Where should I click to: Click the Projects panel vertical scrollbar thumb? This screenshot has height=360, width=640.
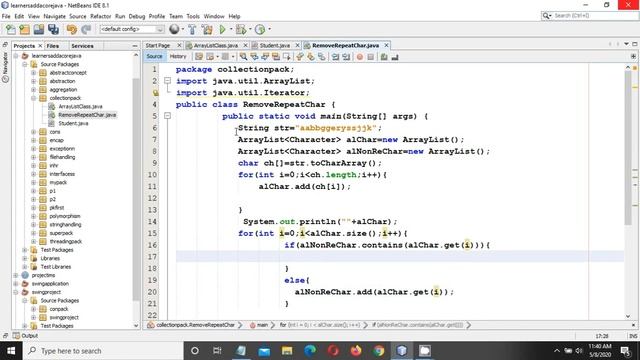[136, 189]
